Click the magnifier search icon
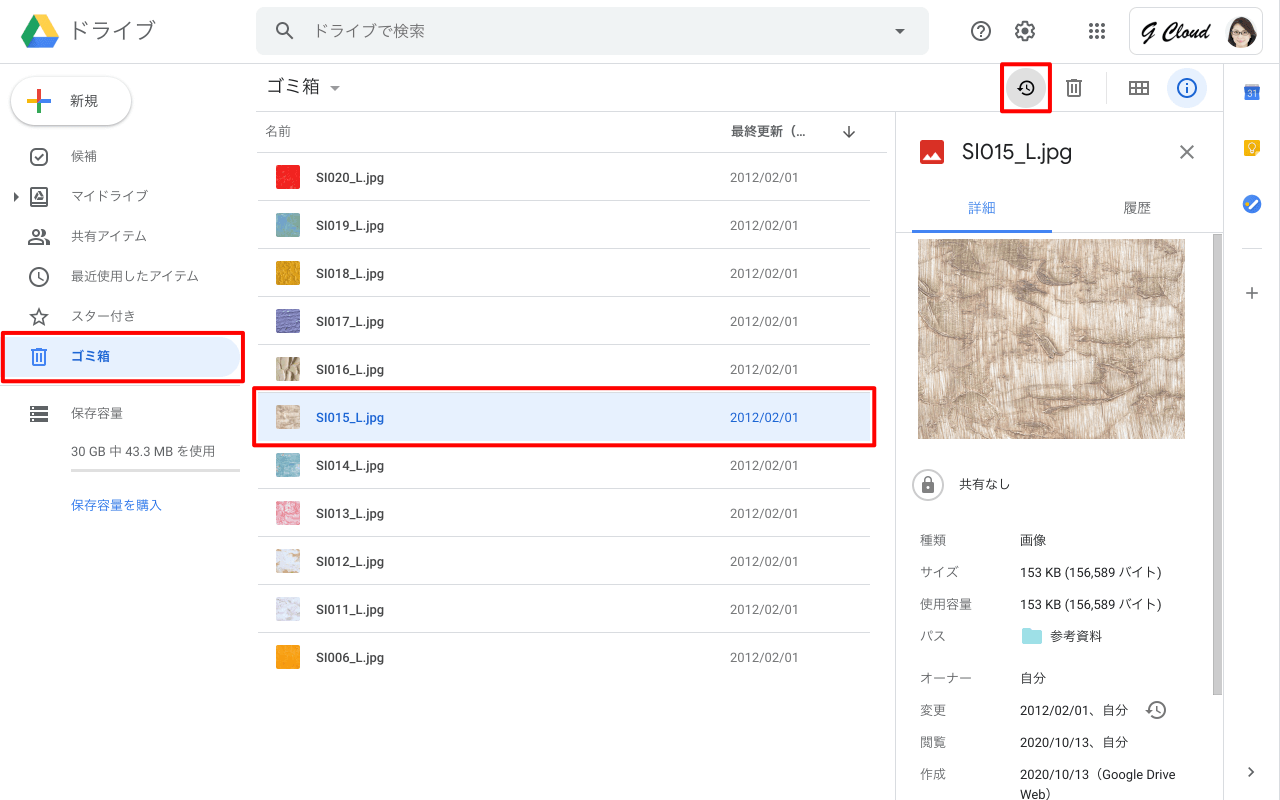 click(285, 31)
